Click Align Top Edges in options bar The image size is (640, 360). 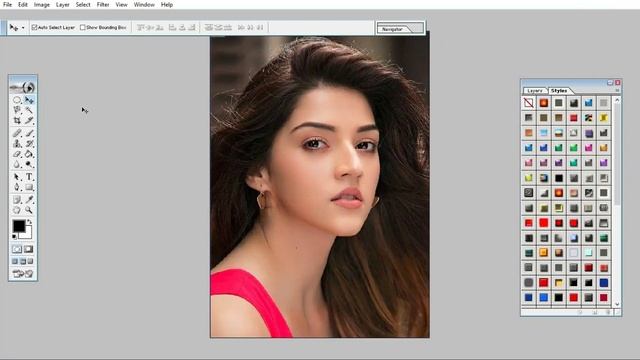[140, 27]
